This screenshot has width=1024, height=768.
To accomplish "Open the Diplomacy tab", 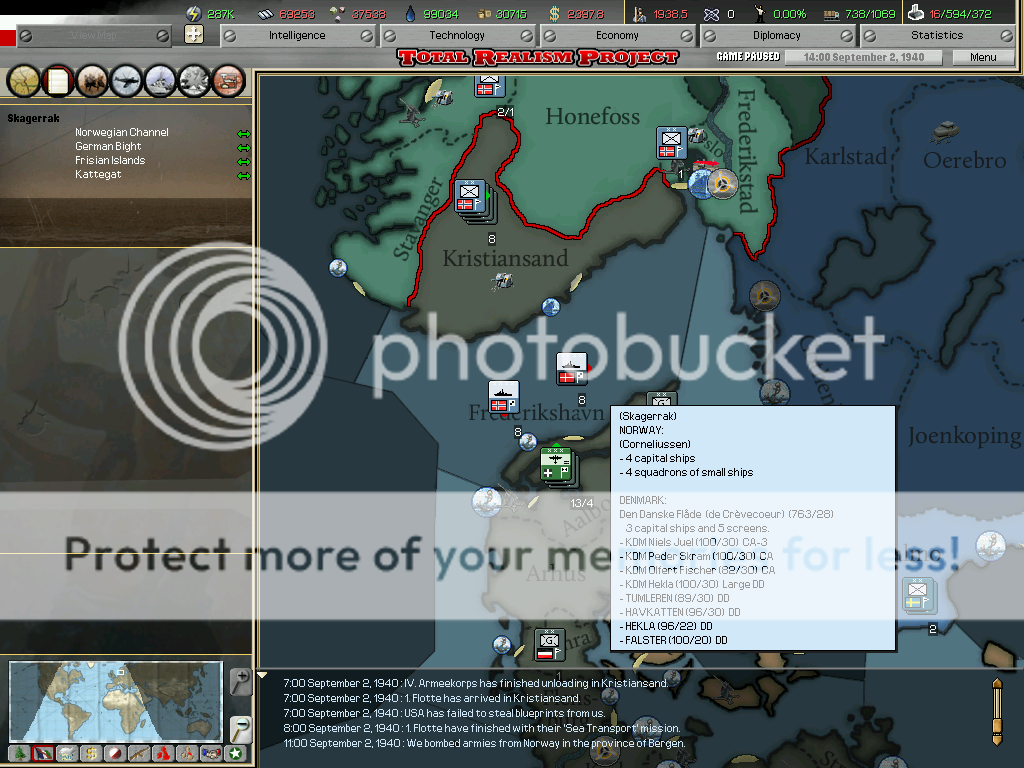I will pyautogui.click(x=776, y=35).
